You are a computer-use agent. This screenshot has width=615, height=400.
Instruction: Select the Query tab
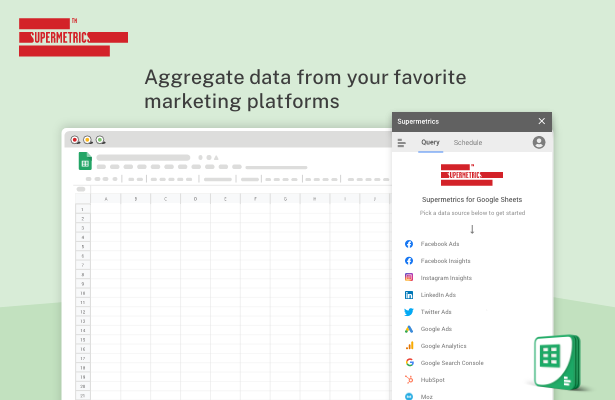point(430,143)
